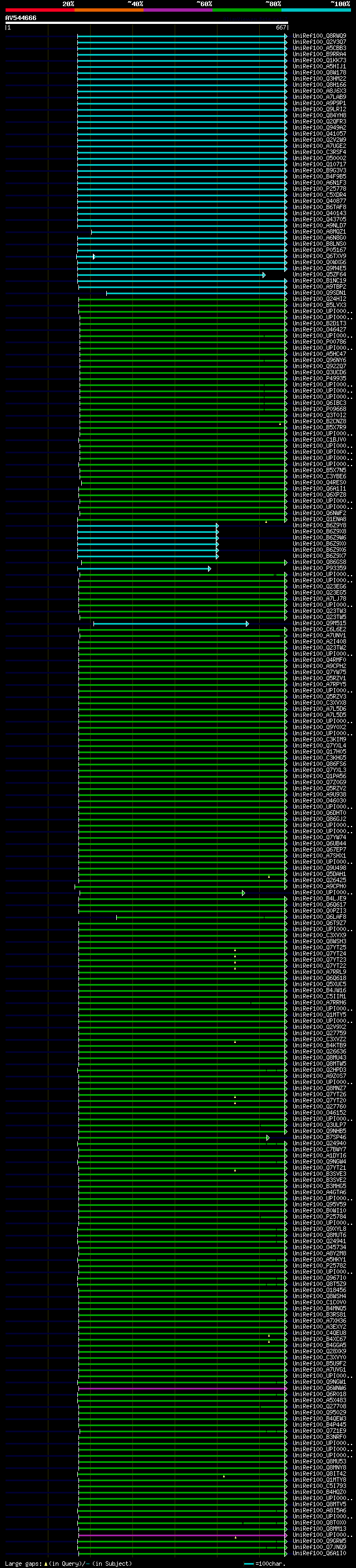Open hit UniRef100_Q2V3Q7

pyautogui.click(x=319, y=42)
